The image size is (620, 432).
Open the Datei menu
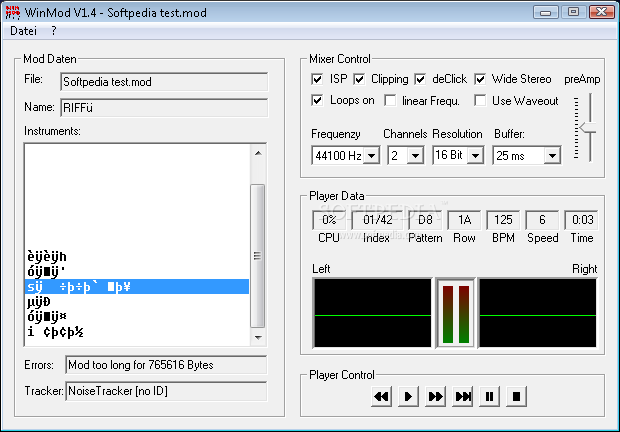click(23, 31)
